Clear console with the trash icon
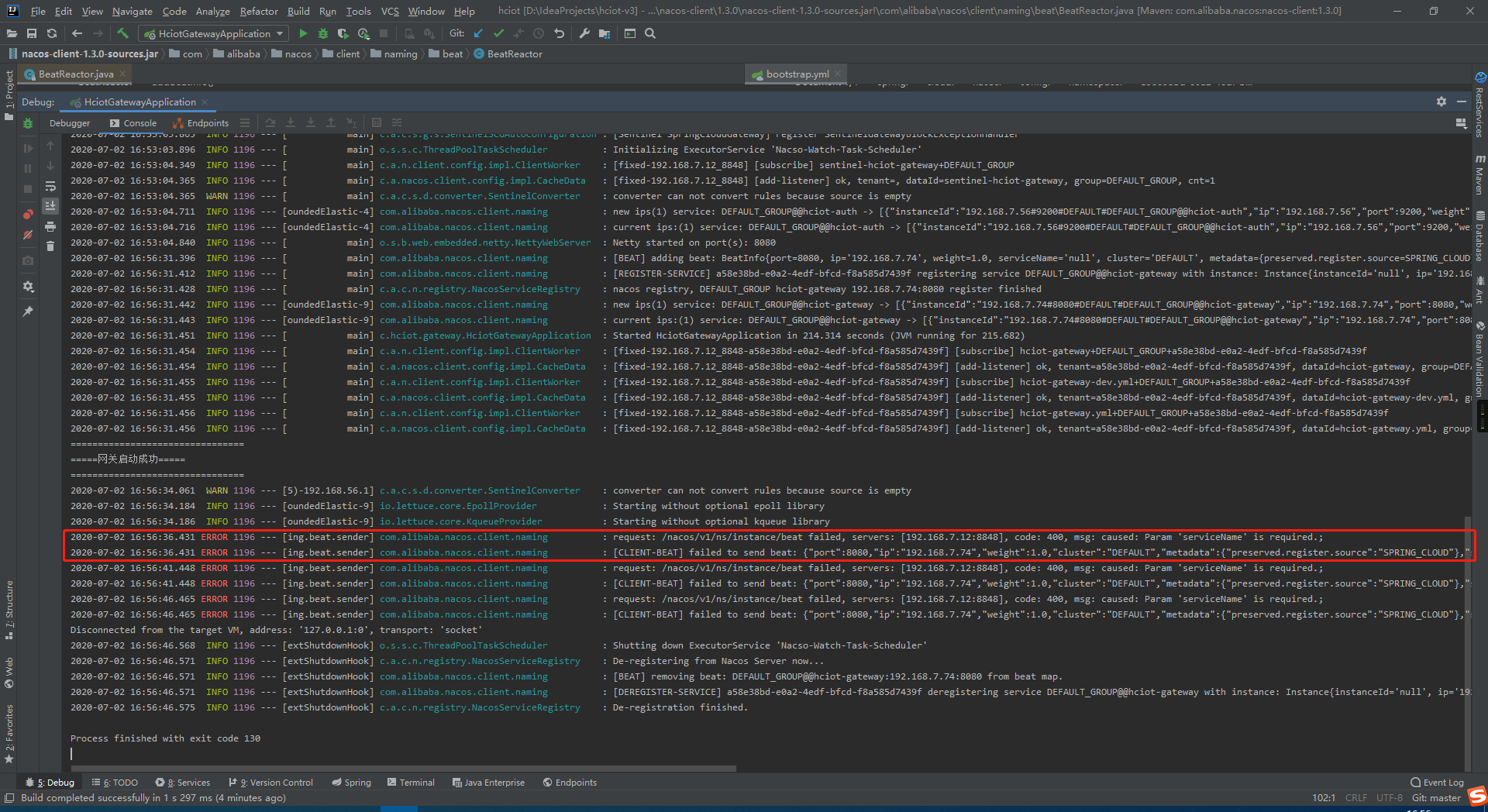1488x812 pixels. click(50, 246)
